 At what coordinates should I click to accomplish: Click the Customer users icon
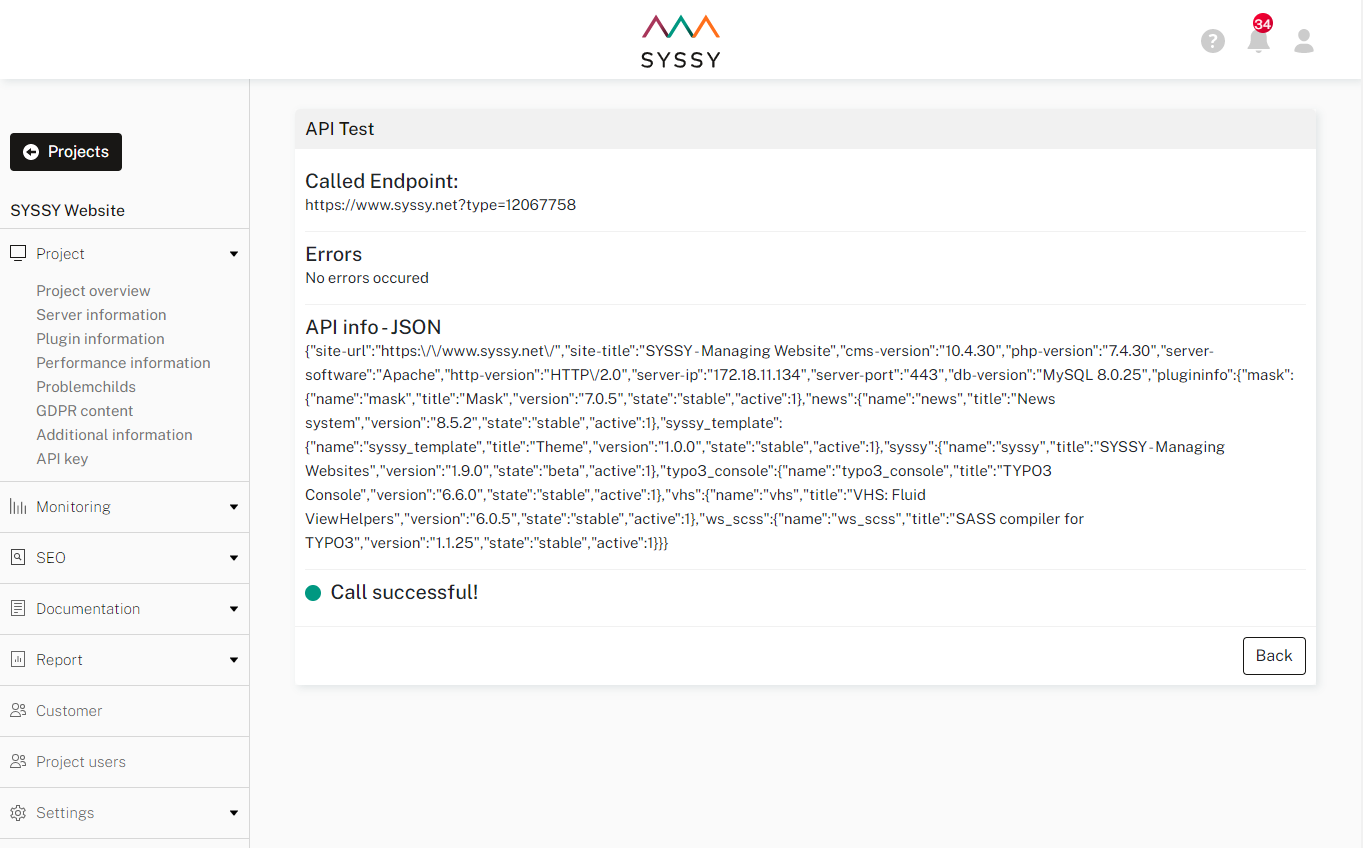(x=17, y=710)
